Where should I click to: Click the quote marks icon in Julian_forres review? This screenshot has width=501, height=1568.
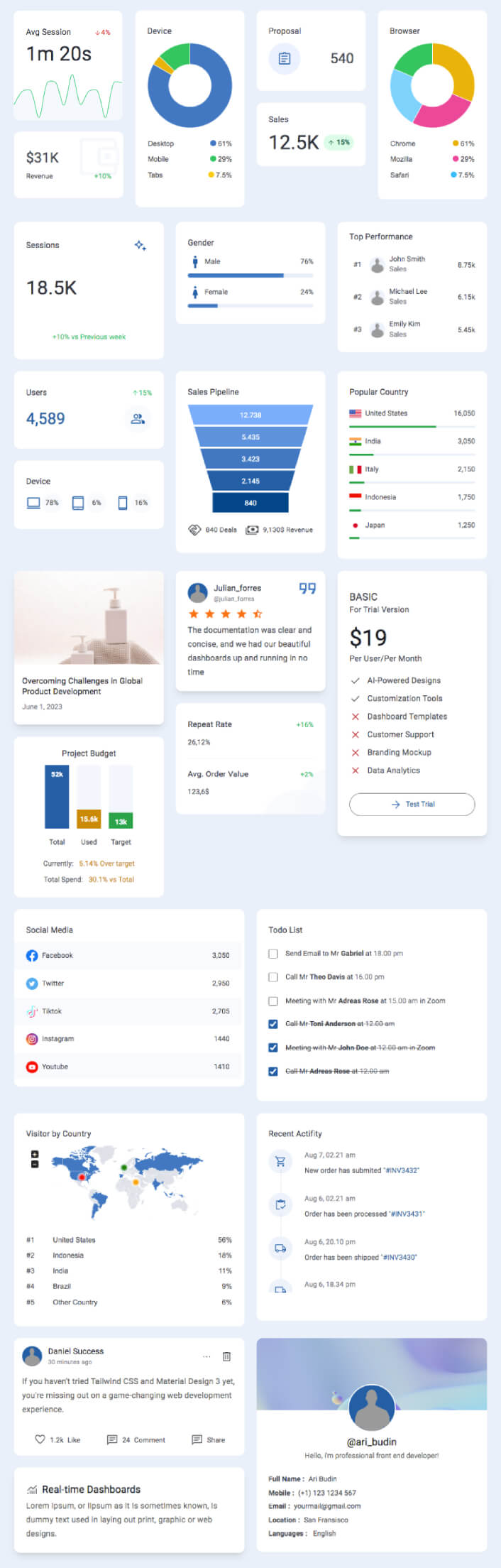click(x=307, y=588)
